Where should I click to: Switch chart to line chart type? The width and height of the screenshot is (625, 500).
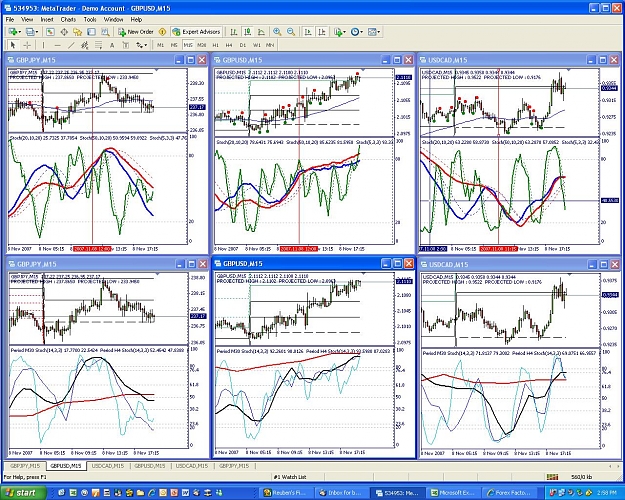(261, 32)
